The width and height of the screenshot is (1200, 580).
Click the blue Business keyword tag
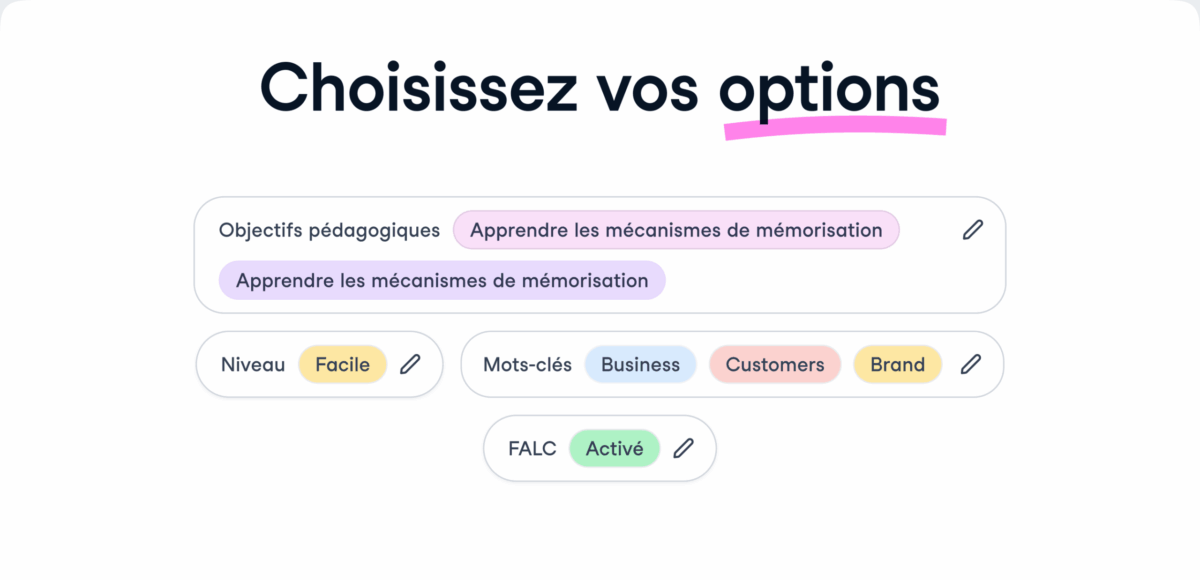click(x=640, y=364)
